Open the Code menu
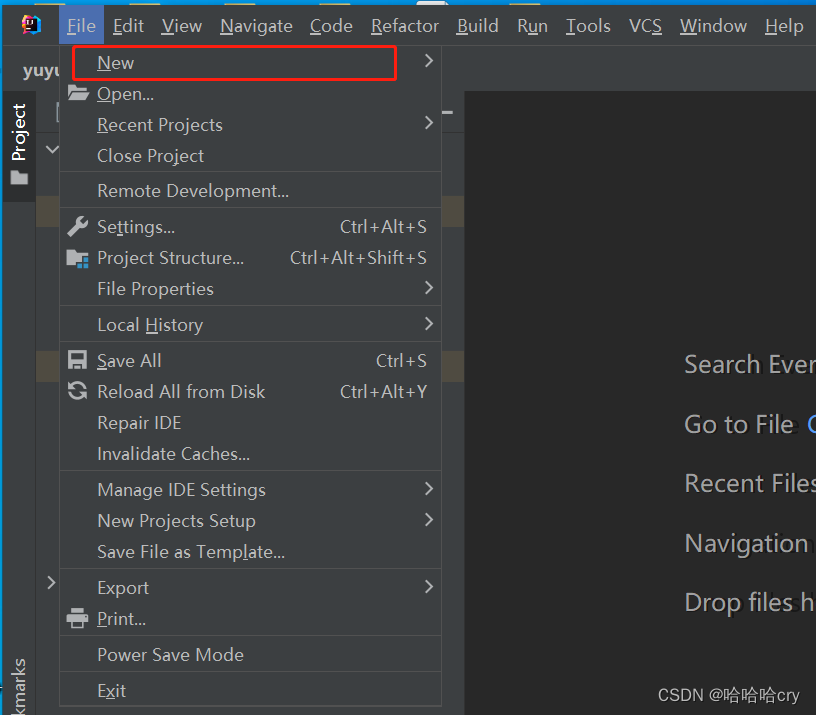816x715 pixels. coord(331,25)
